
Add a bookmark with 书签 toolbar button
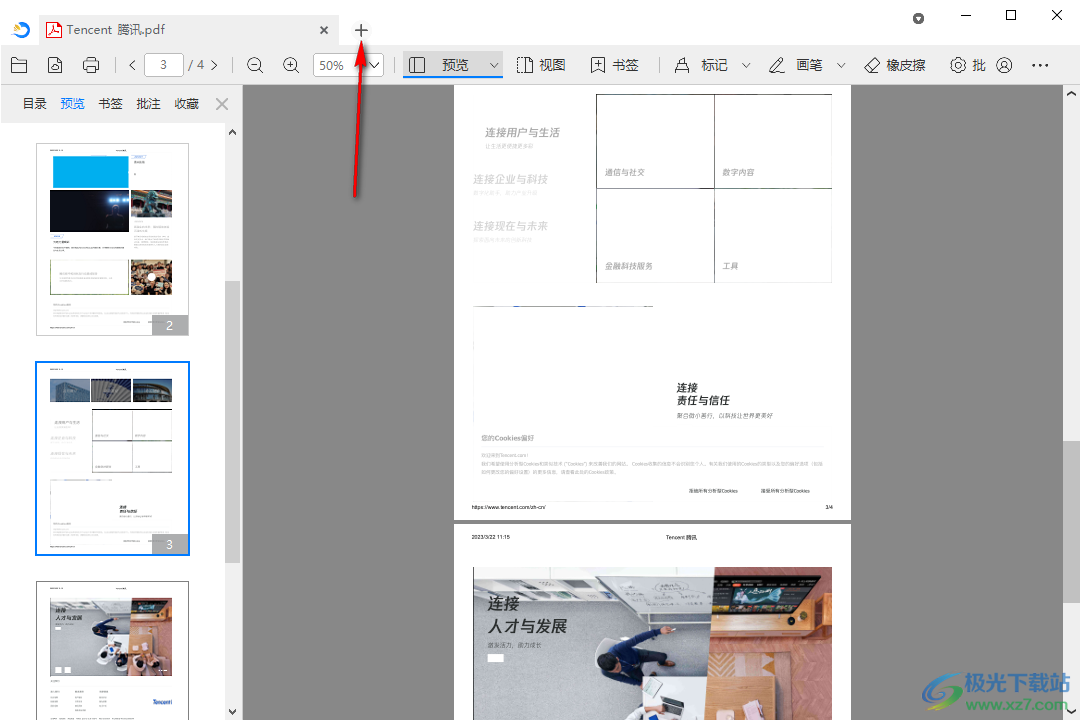[615, 65]
